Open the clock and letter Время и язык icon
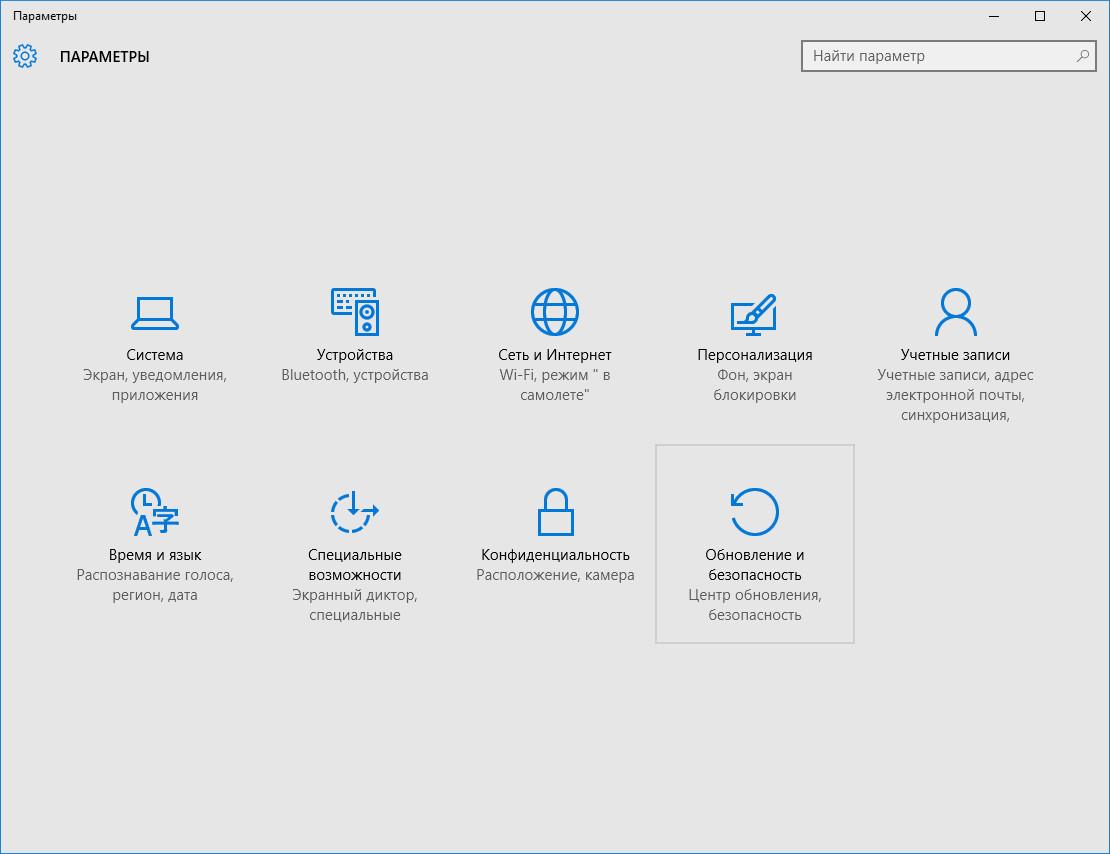This screenshot has height=854, width=1110. [155, 513]
